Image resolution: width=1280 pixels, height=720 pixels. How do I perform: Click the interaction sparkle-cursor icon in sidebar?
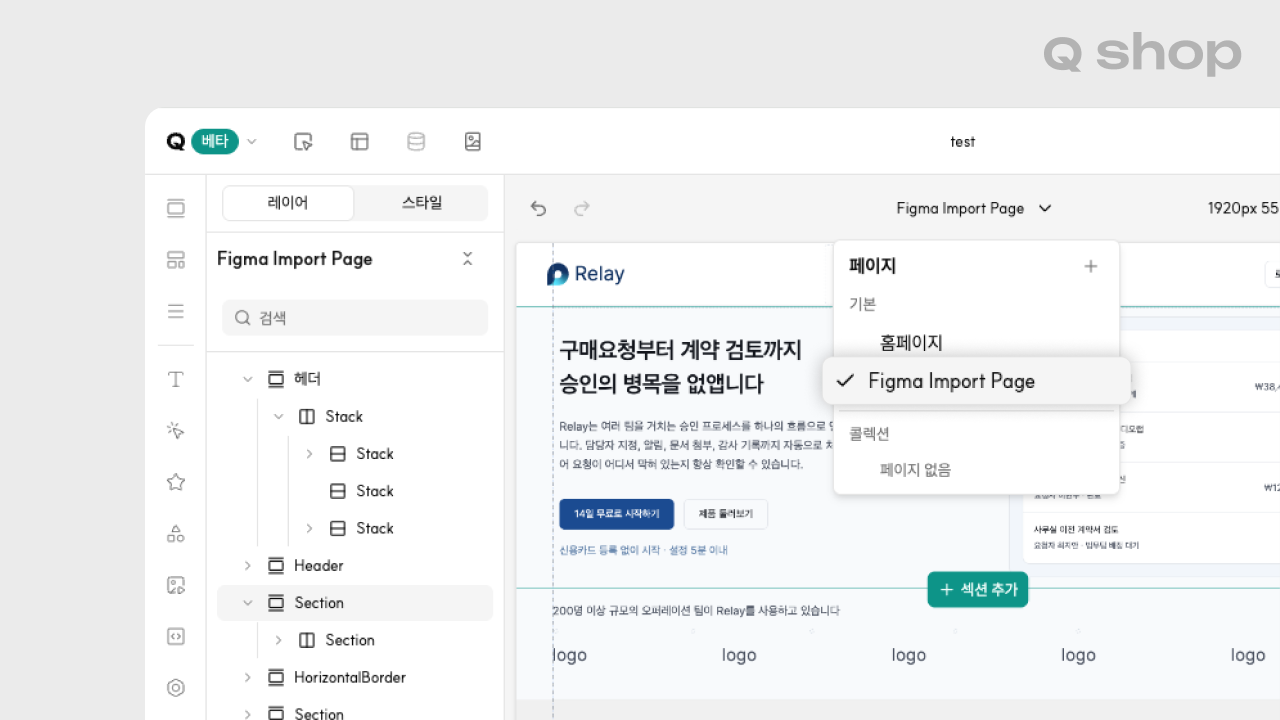point(176,431)
